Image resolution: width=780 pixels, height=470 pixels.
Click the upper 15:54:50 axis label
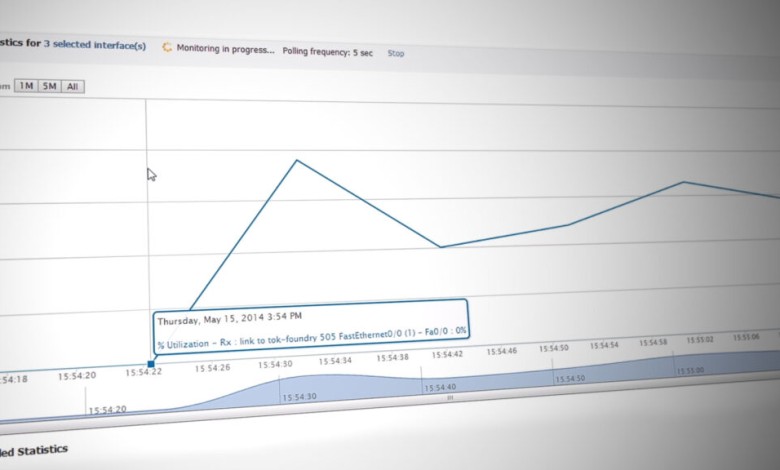pos(554,349)
